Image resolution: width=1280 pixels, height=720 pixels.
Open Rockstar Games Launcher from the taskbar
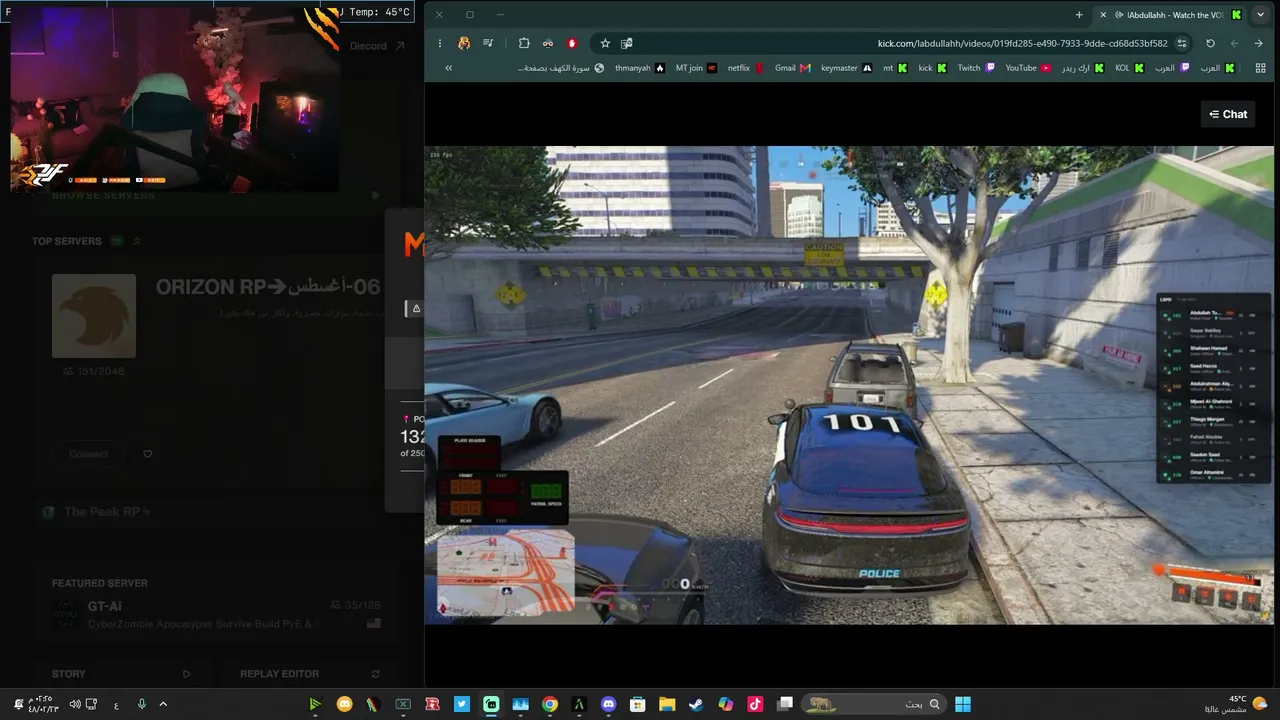(432, 704)
